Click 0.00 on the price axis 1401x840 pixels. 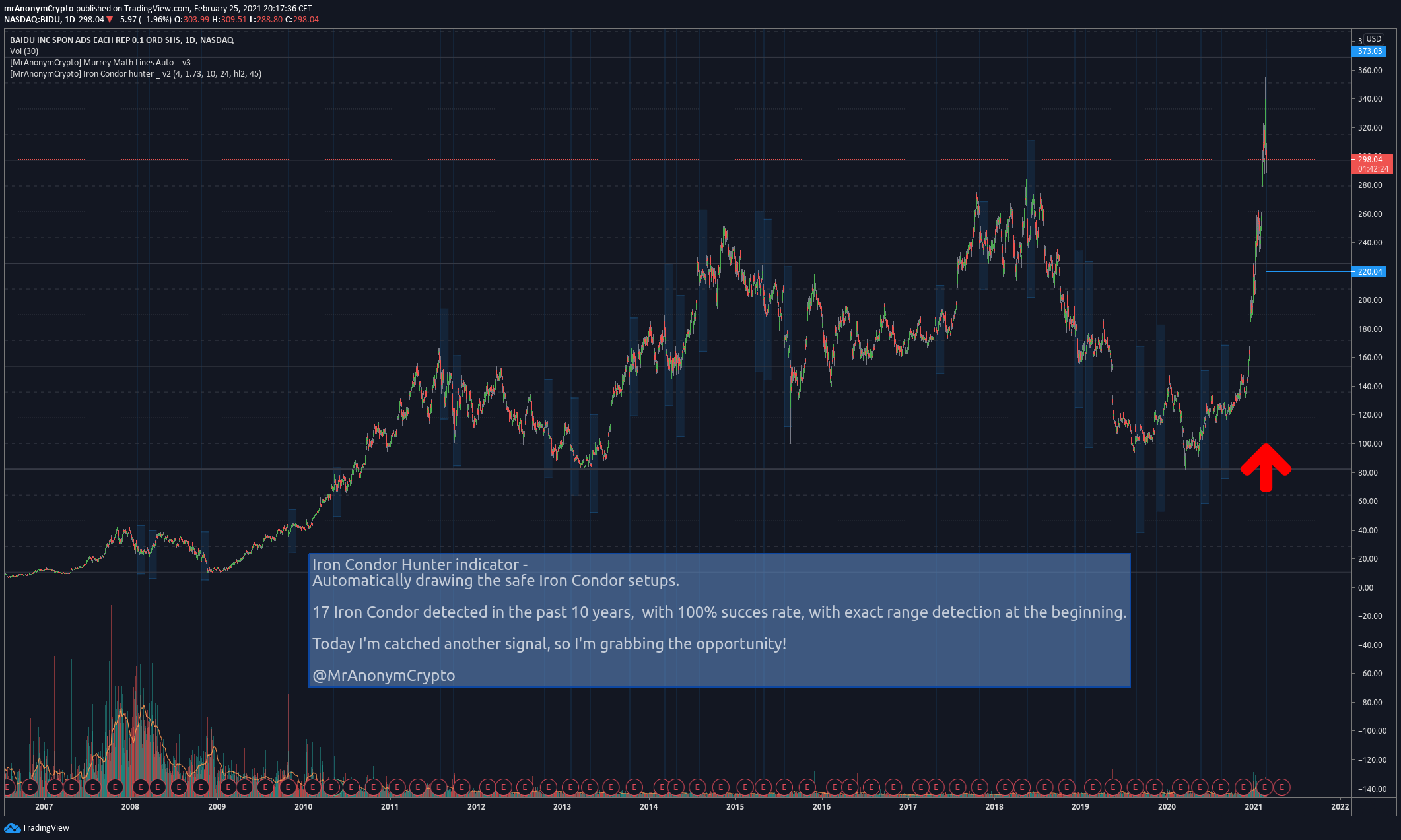point(1365,588)
